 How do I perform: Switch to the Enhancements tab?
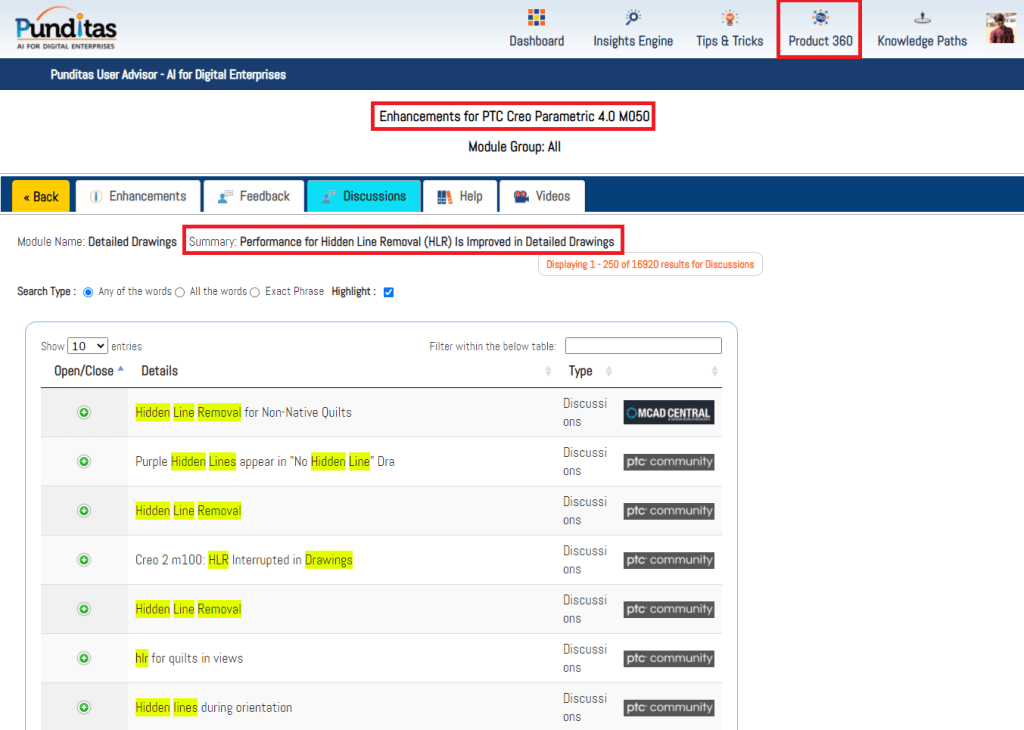(137, 196)
